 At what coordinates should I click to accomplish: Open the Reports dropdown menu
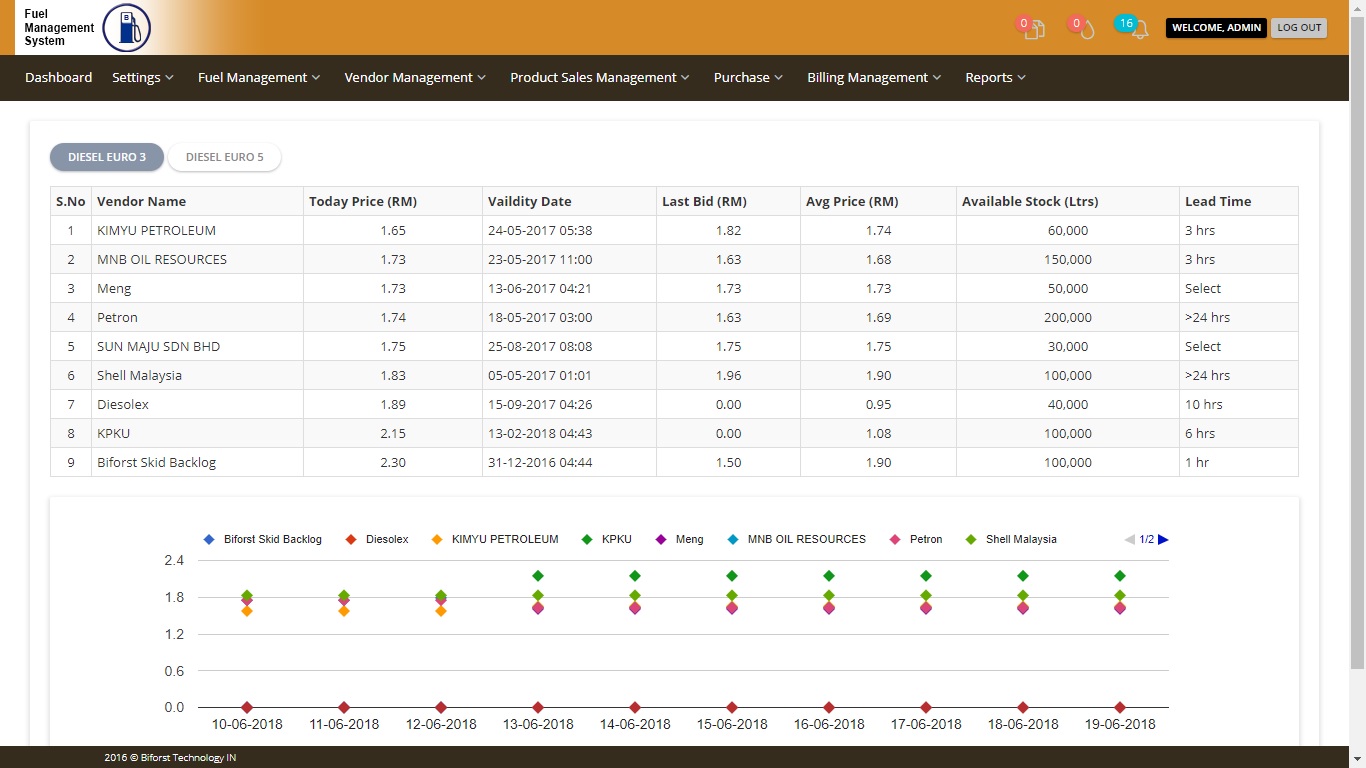click(x=995, y=78)
